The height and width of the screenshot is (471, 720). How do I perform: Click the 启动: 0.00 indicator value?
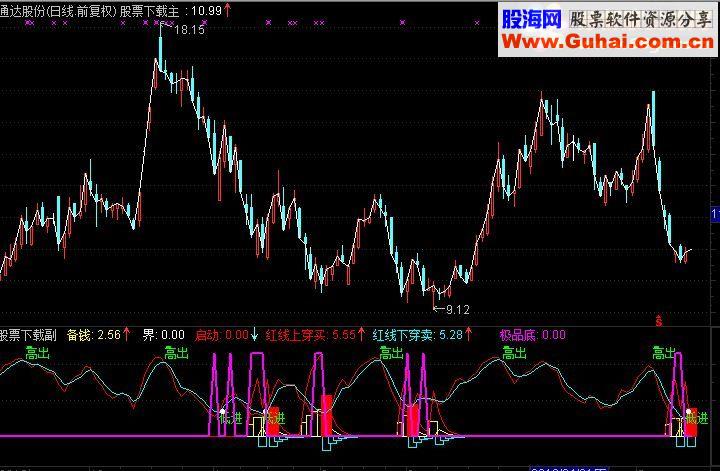(x=222, y=335)
